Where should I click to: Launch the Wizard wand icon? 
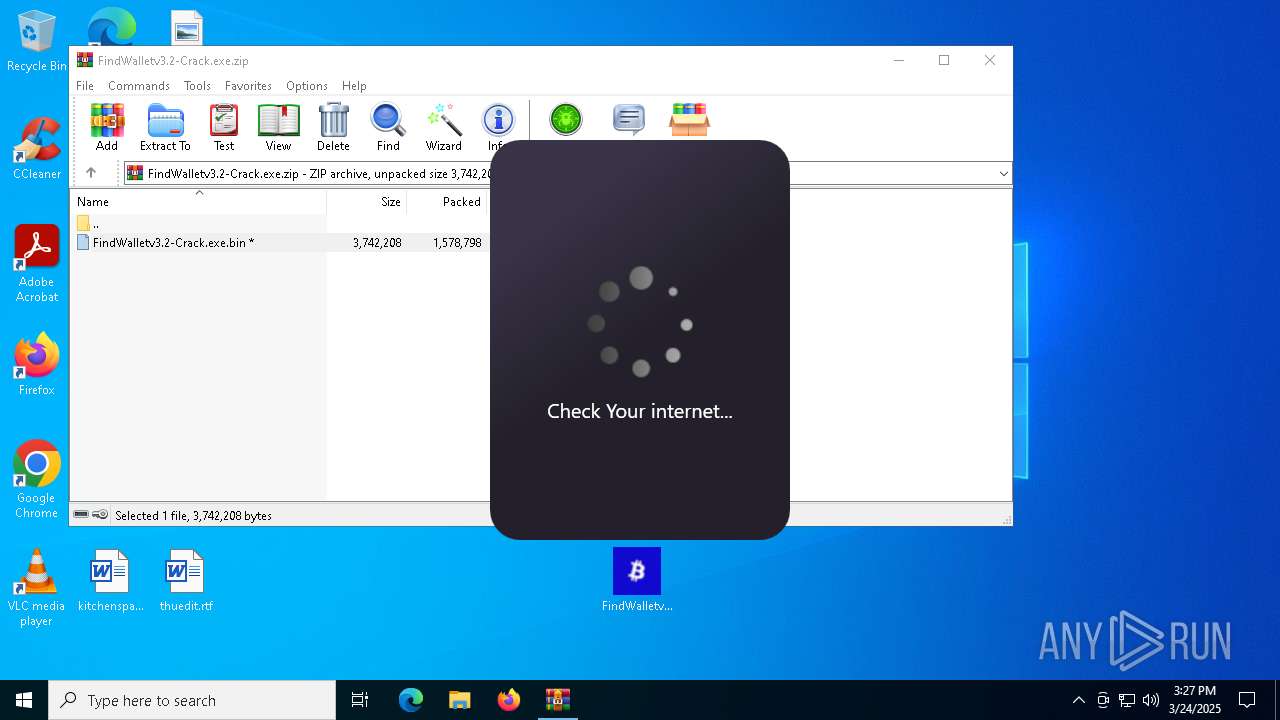tap(443, 127)
